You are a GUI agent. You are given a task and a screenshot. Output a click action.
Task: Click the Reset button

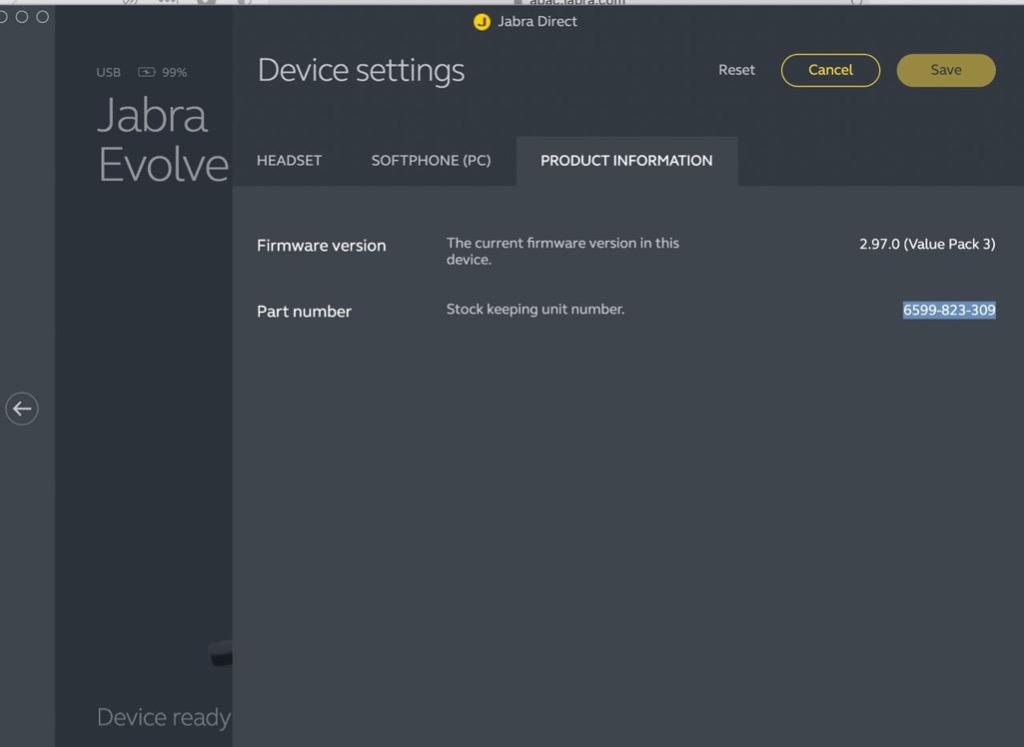click(x=737, y=70)
